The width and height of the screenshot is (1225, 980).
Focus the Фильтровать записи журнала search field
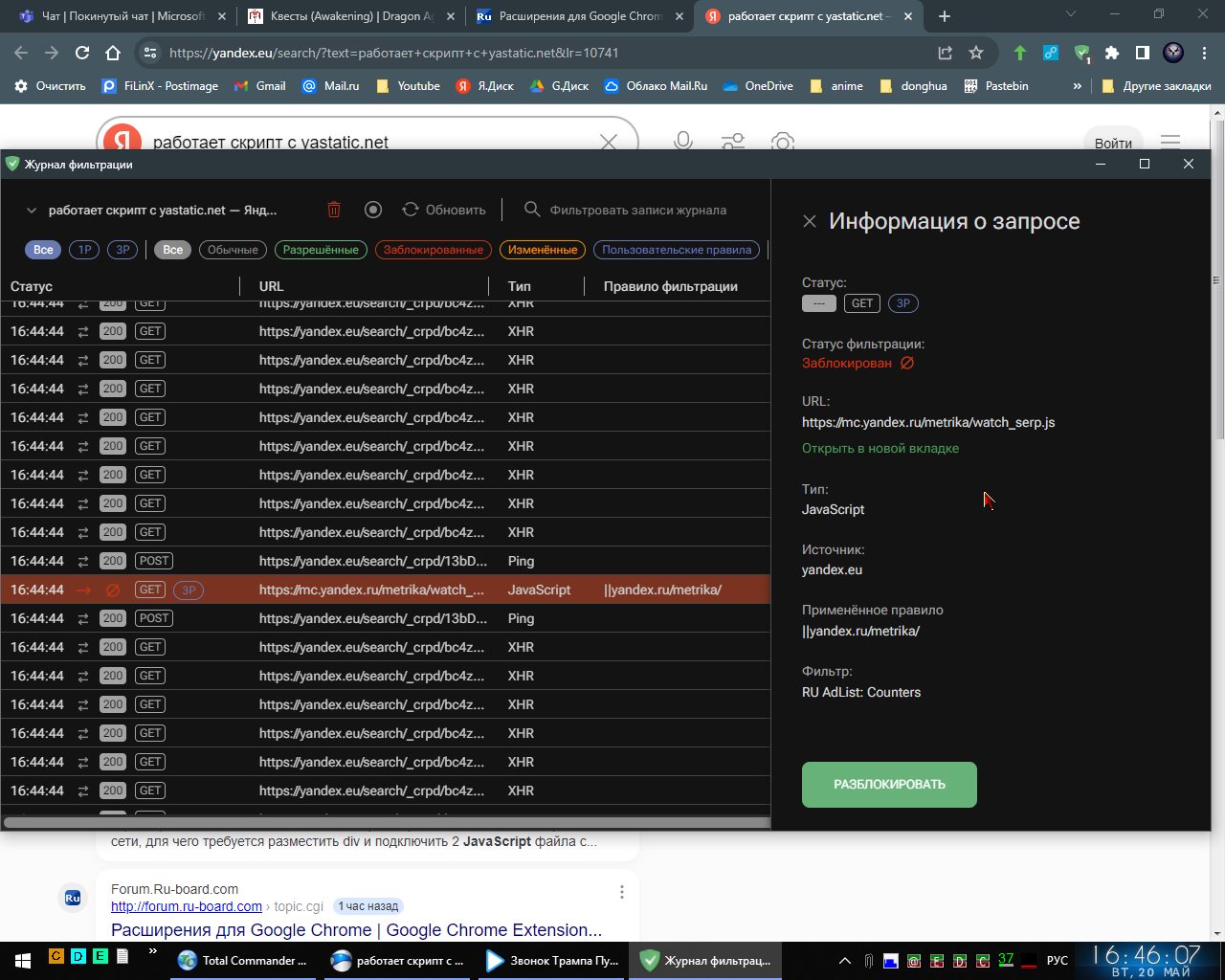[x=637, y=210]
